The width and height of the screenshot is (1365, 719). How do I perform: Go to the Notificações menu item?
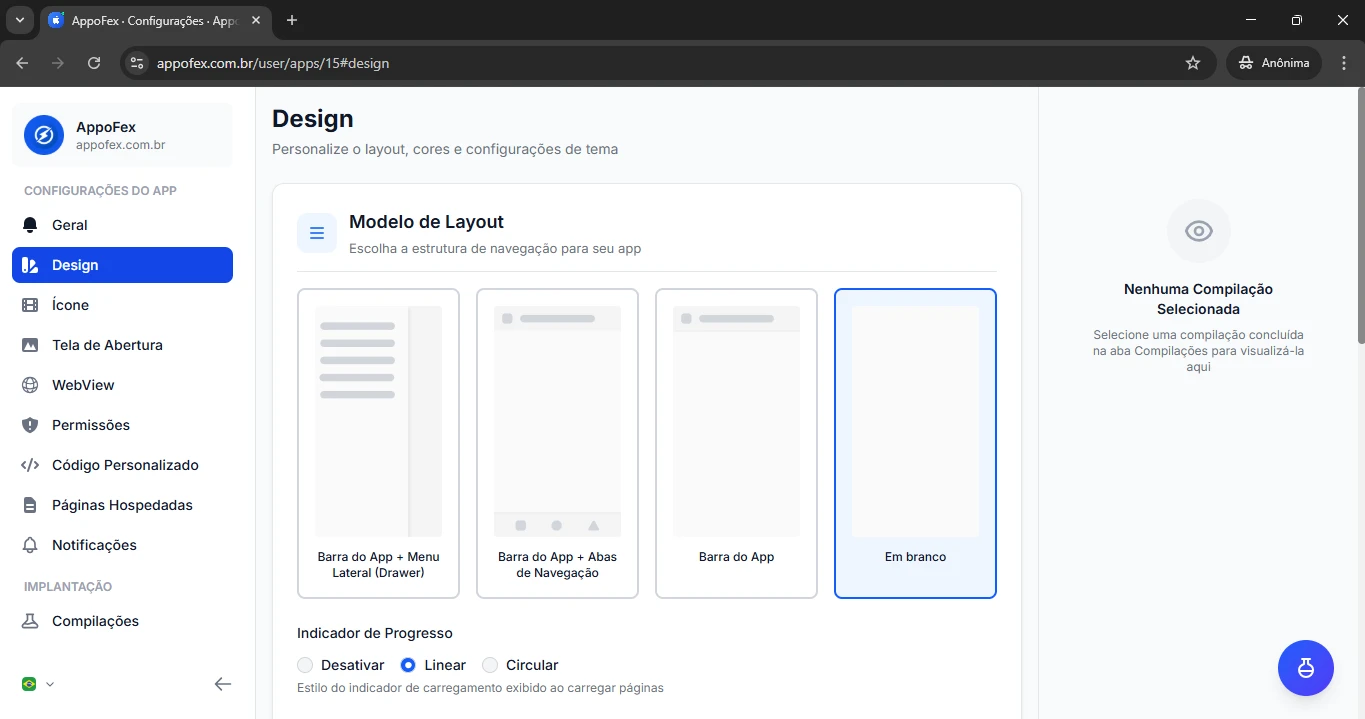coord(94,545)
